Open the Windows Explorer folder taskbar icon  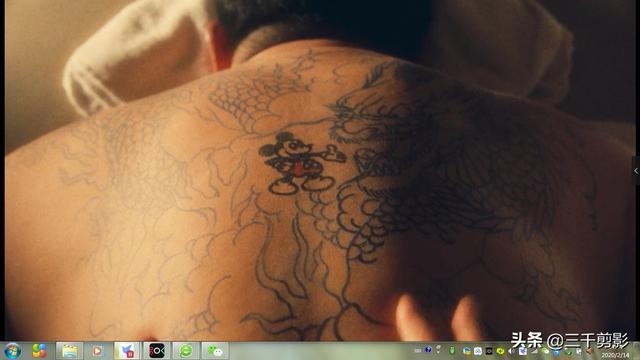[69, 351]
